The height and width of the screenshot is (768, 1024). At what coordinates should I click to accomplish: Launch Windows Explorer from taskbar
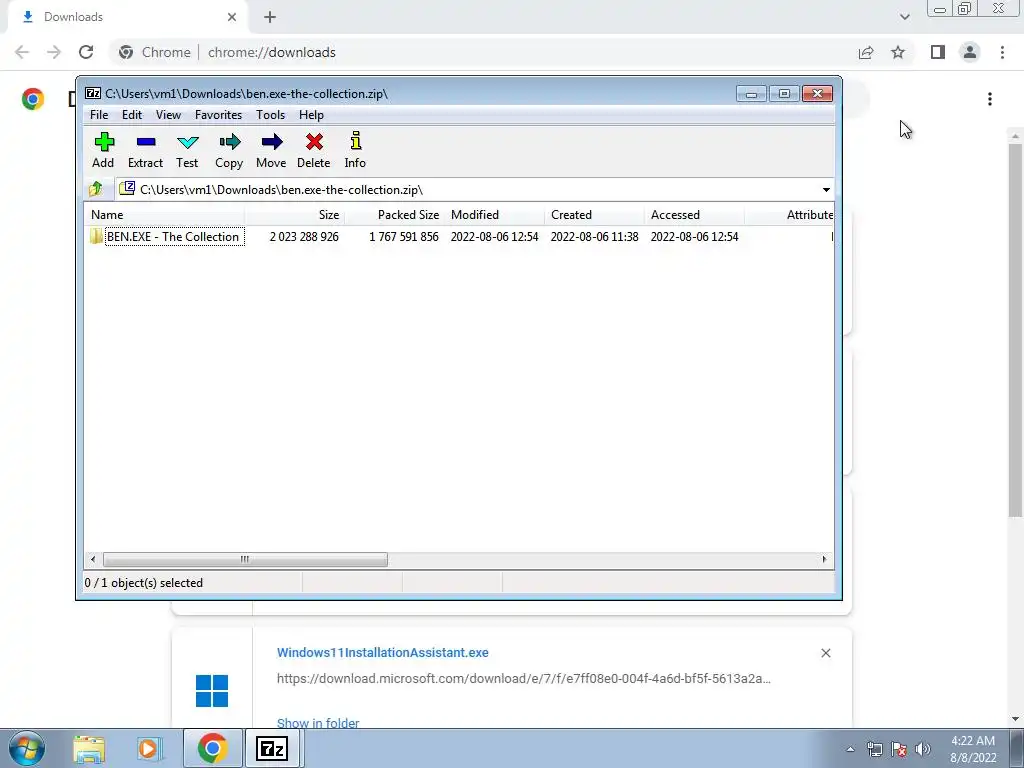click(x=89, y=748)
